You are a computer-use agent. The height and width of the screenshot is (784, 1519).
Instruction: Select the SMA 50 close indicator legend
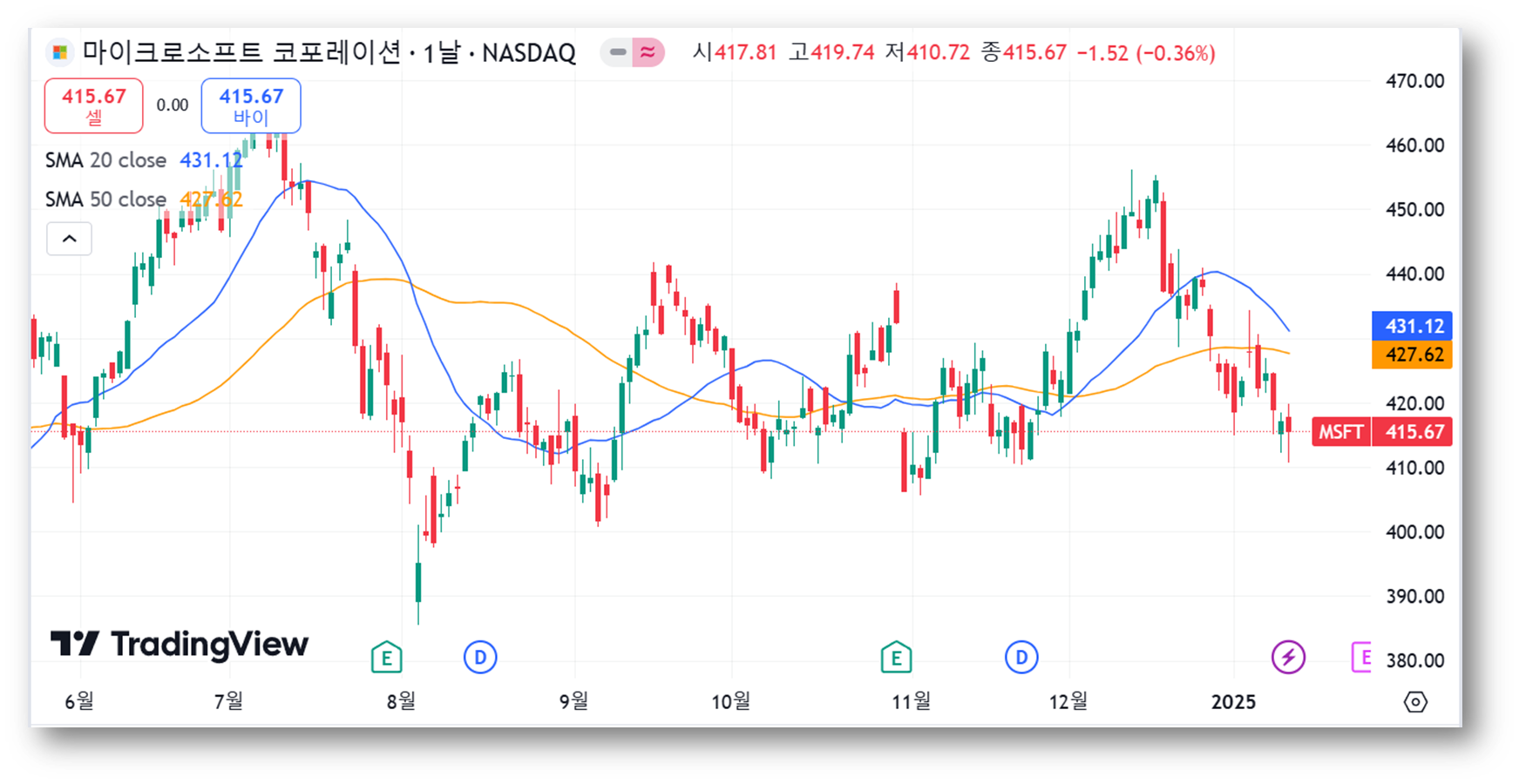(105, 199)
